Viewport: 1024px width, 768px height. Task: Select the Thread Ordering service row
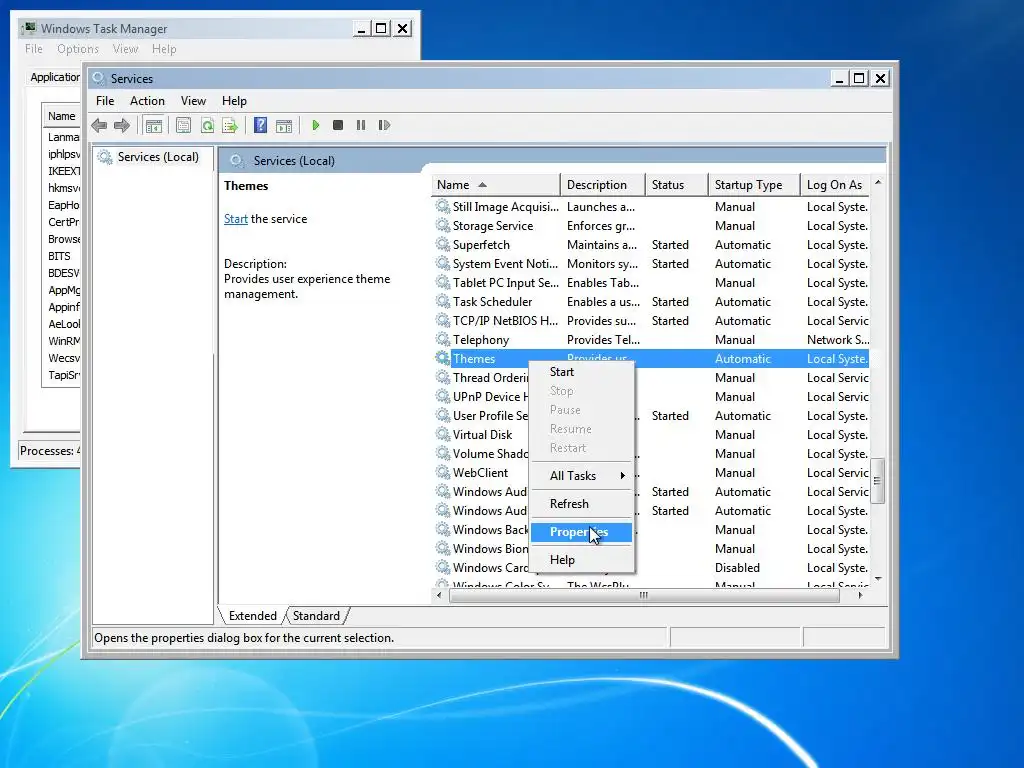(x=651, y=377)
